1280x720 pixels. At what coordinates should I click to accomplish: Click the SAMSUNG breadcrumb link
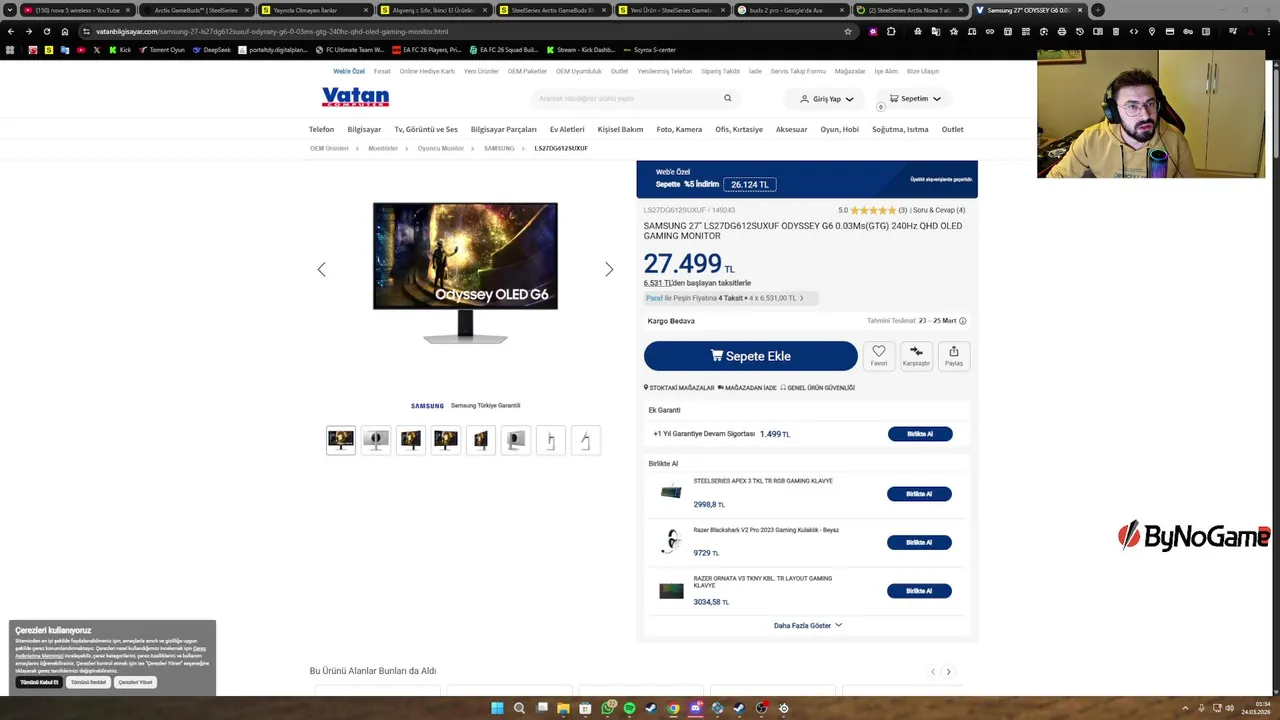click(x=499, y=148)
